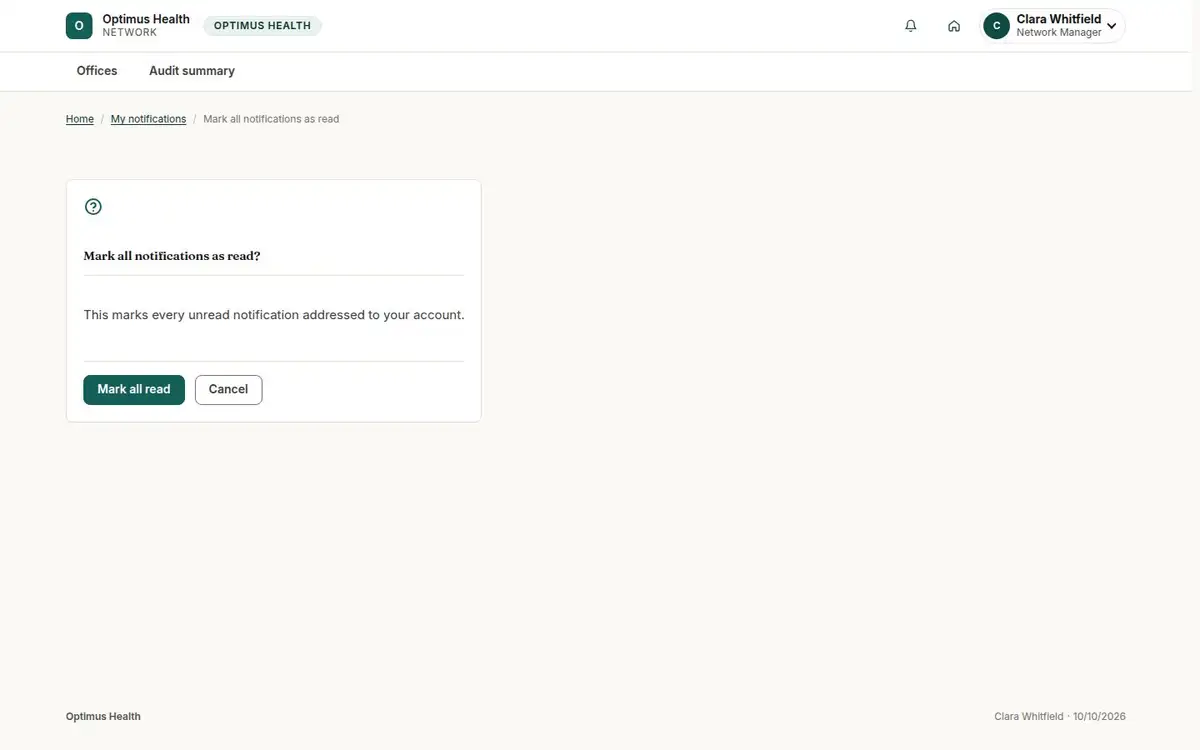Open the notifications bell icon
The width and height of the screenshot is (1200, 750).
[x=910, y=26]
